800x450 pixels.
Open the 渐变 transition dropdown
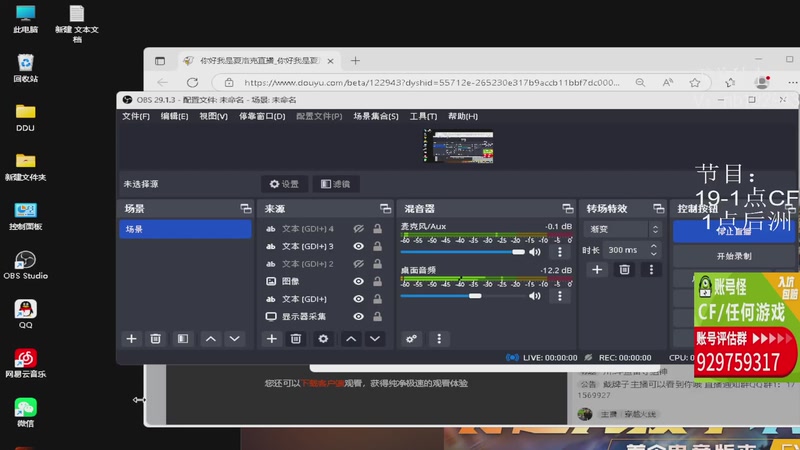[x=622, y=229]
